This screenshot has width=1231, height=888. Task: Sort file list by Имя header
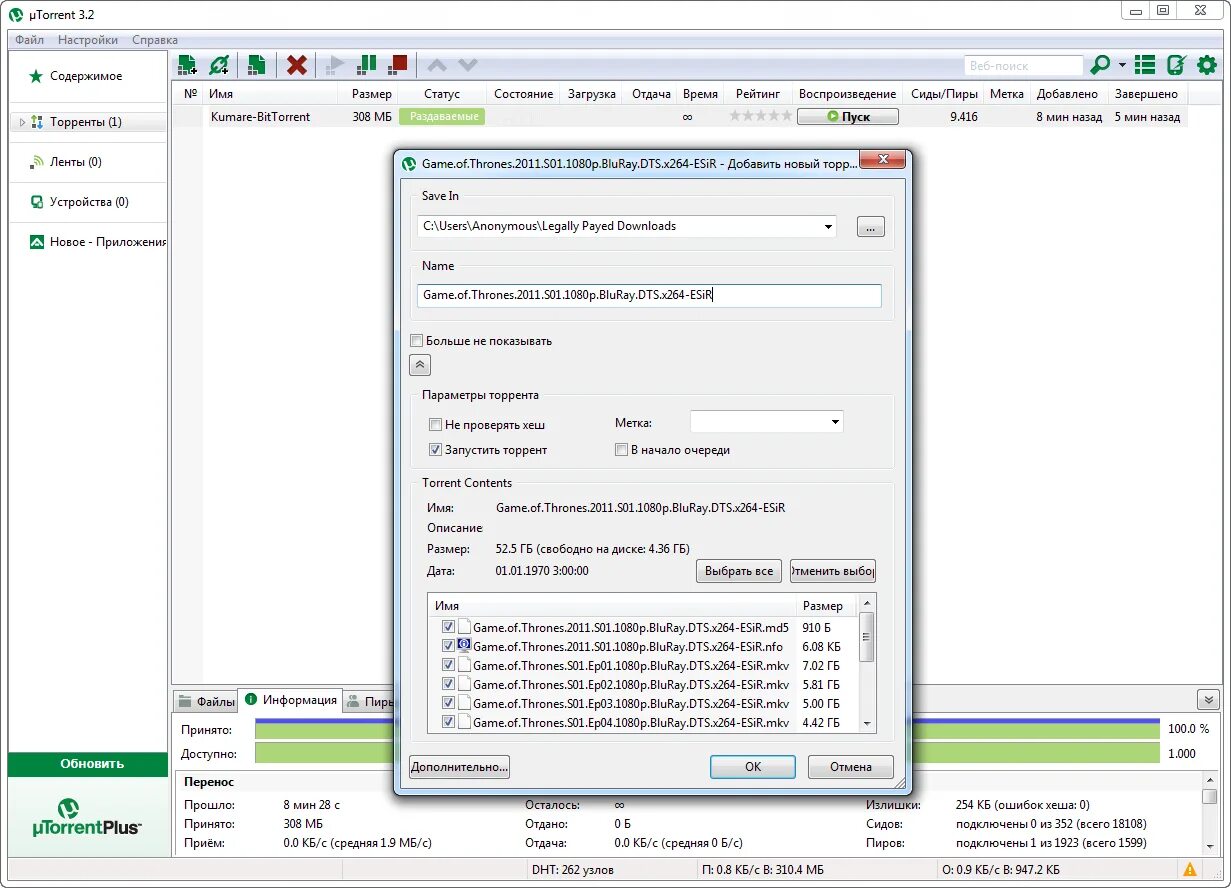point(612,606)
